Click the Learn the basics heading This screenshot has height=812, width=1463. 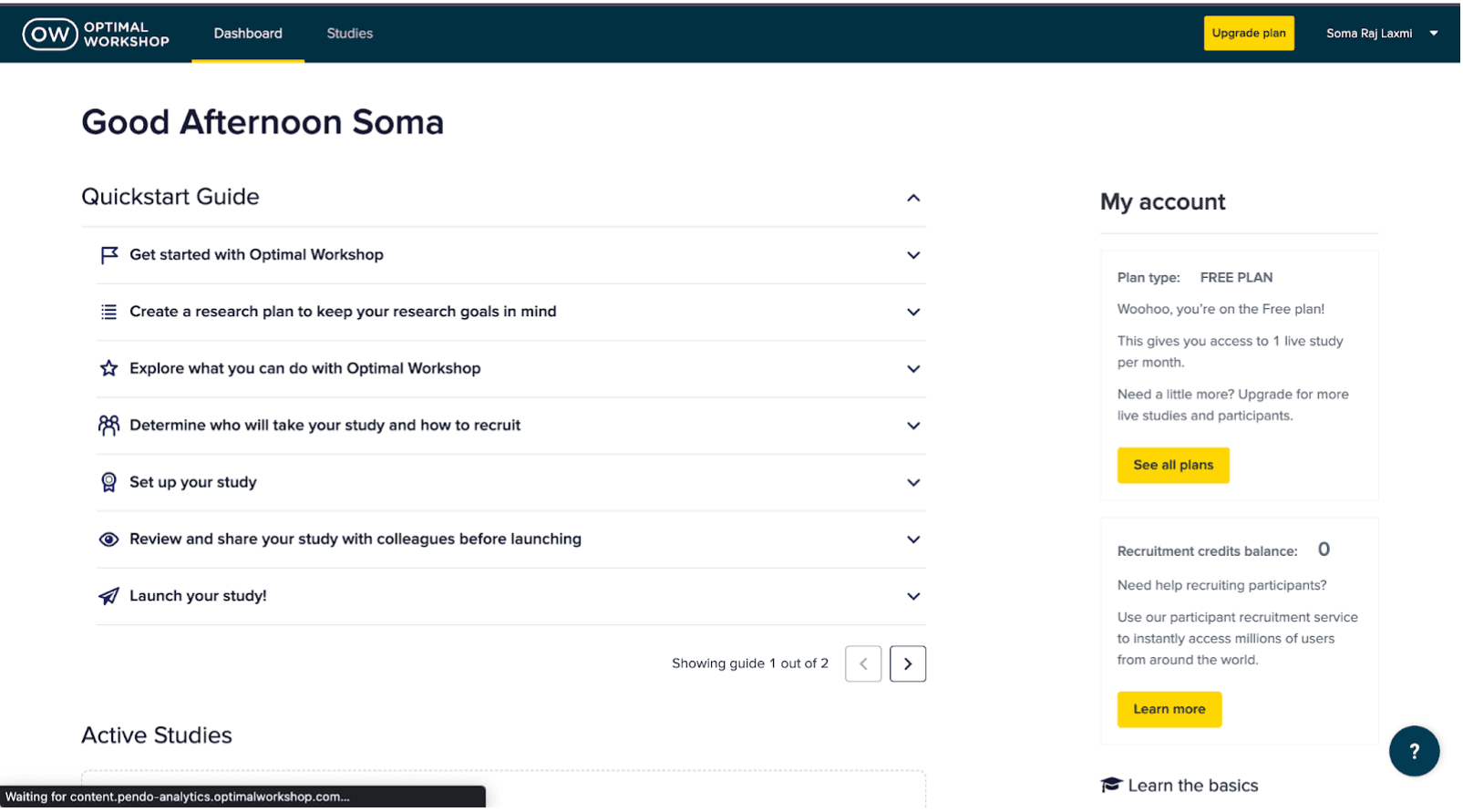tap(1194, 786)
